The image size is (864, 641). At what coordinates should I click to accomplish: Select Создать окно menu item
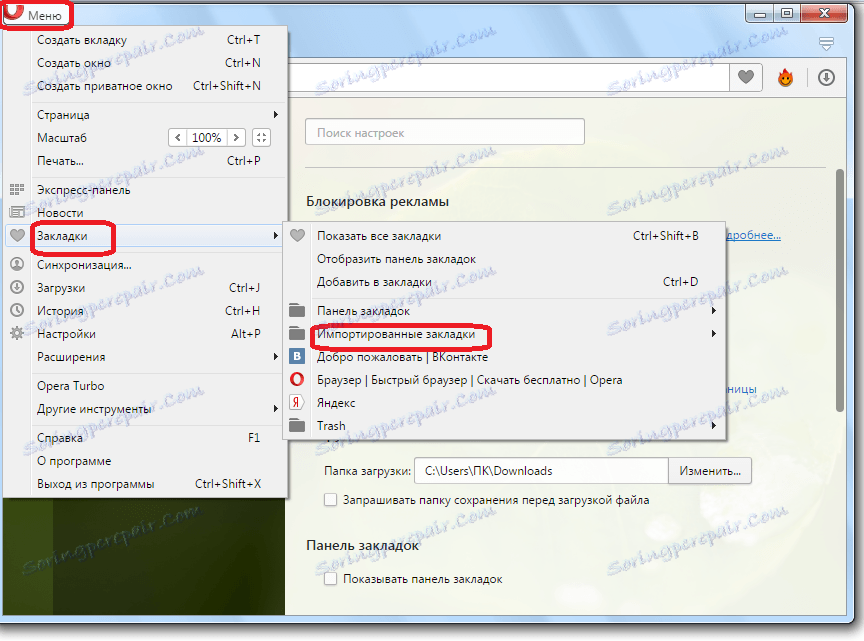[145, 63]
